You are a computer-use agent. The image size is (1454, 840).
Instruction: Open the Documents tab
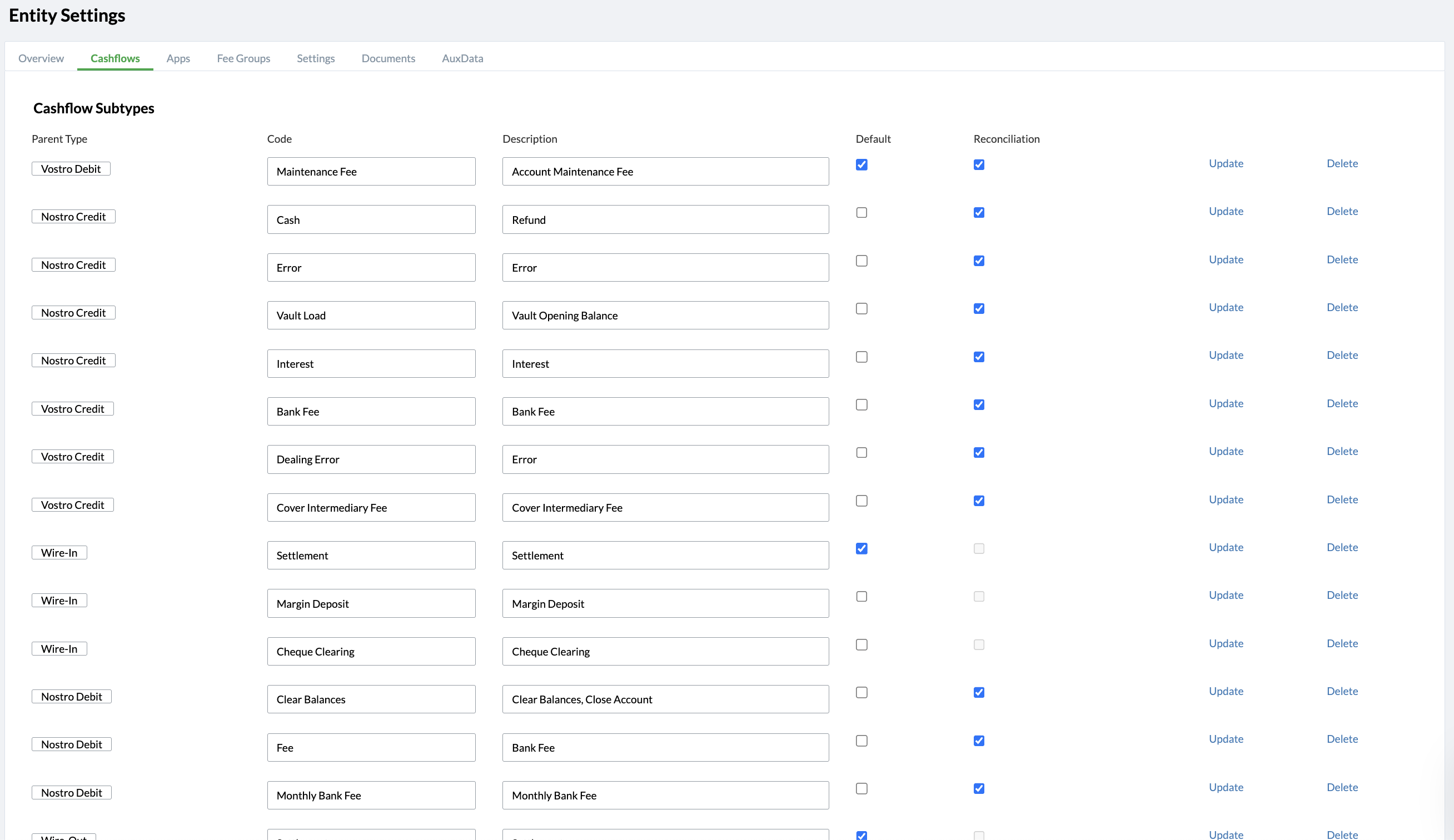coord(388,58)
